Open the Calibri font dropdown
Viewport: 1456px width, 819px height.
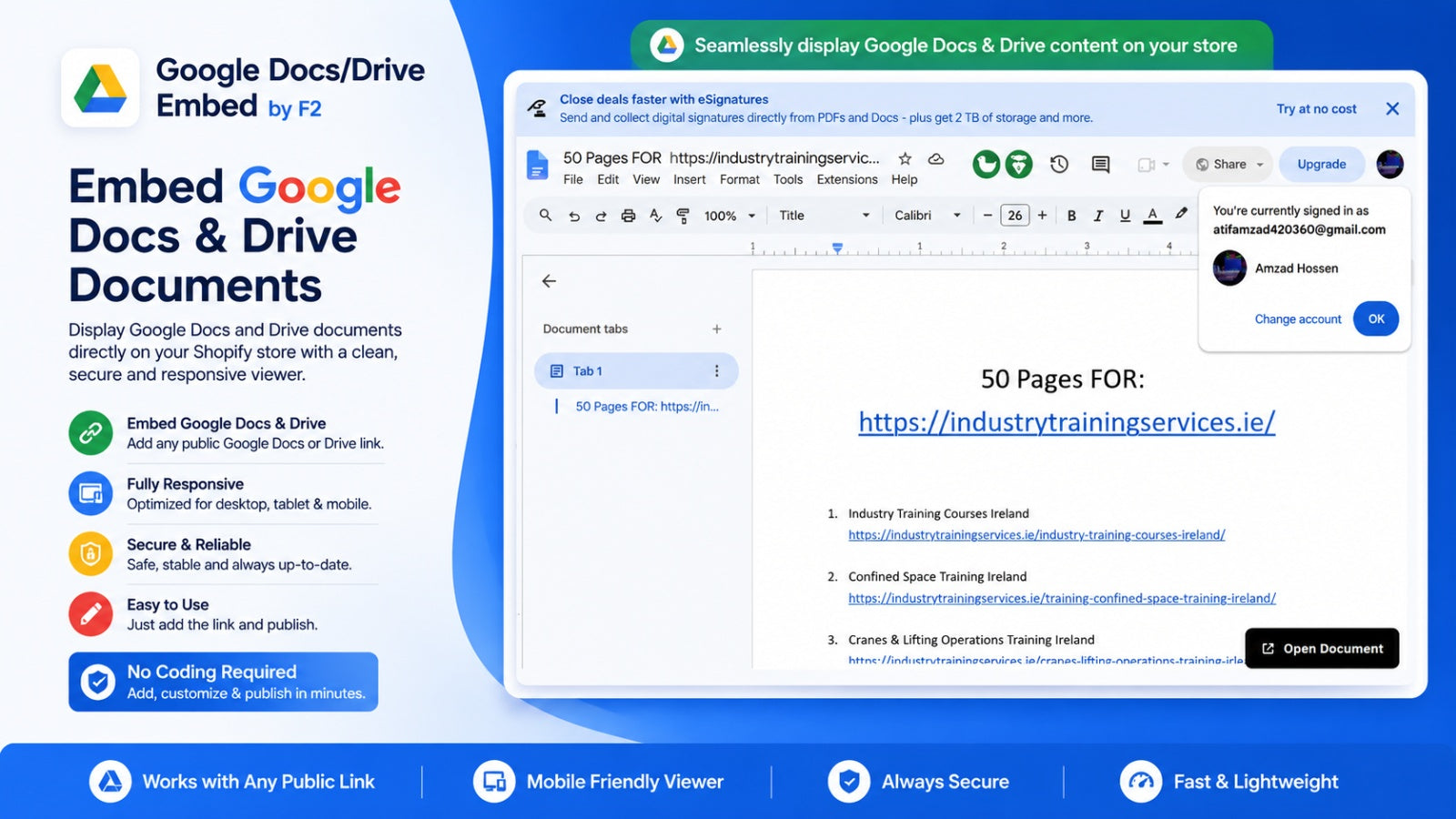coord(927,216)
